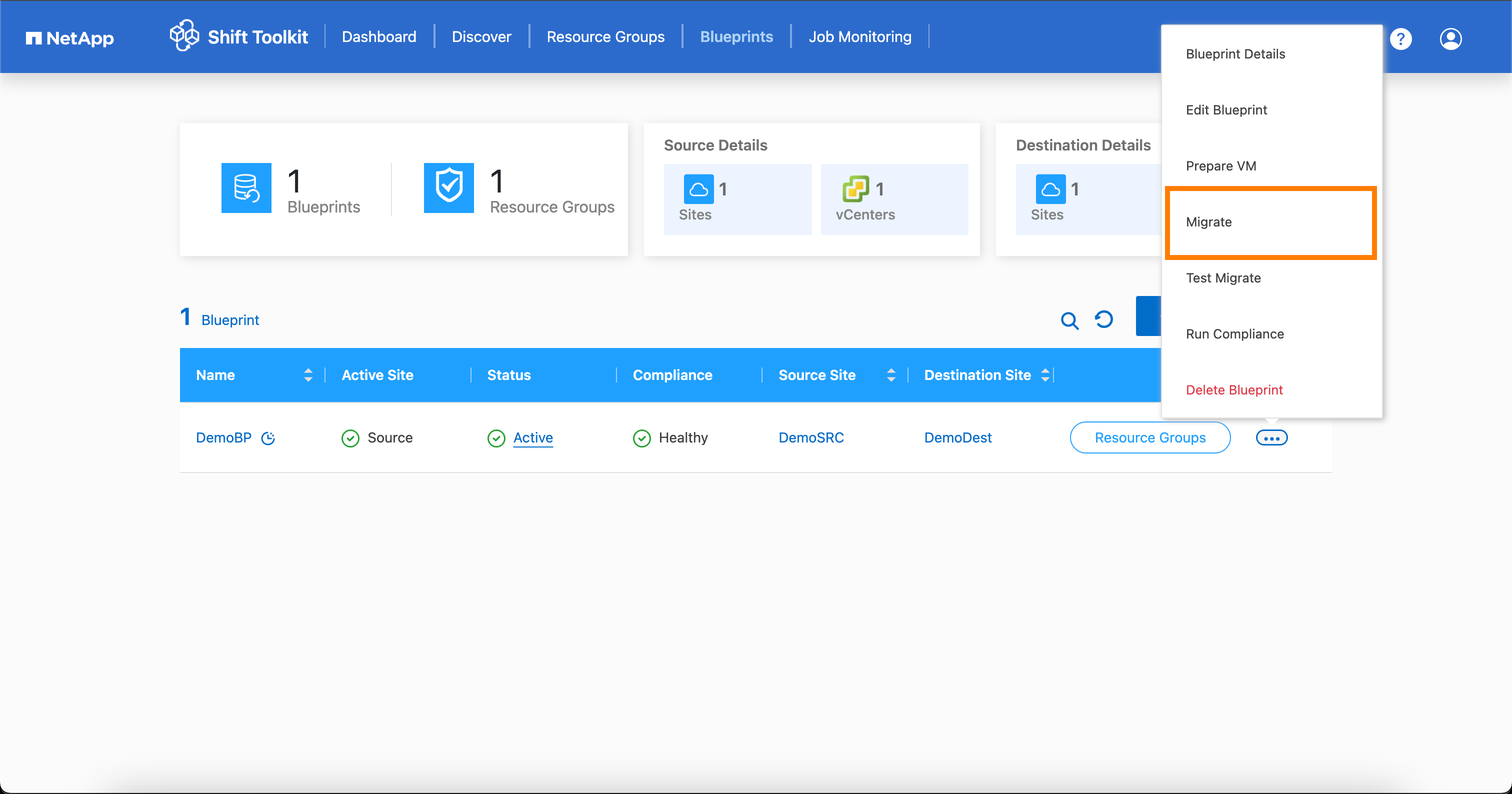Open the Resource Groups nav tab
The height and width of the screenshot is (794, 1512).
click(x=605, y=37)
